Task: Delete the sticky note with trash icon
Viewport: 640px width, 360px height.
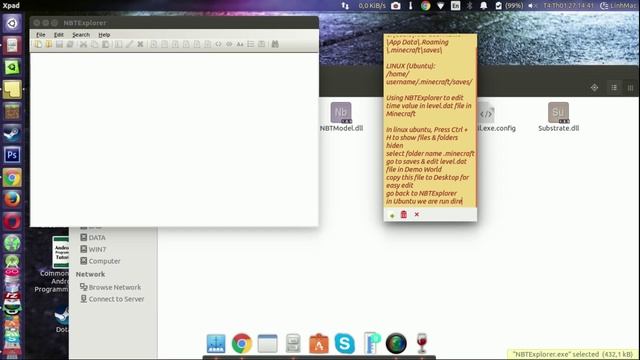Action: (404, 214)
